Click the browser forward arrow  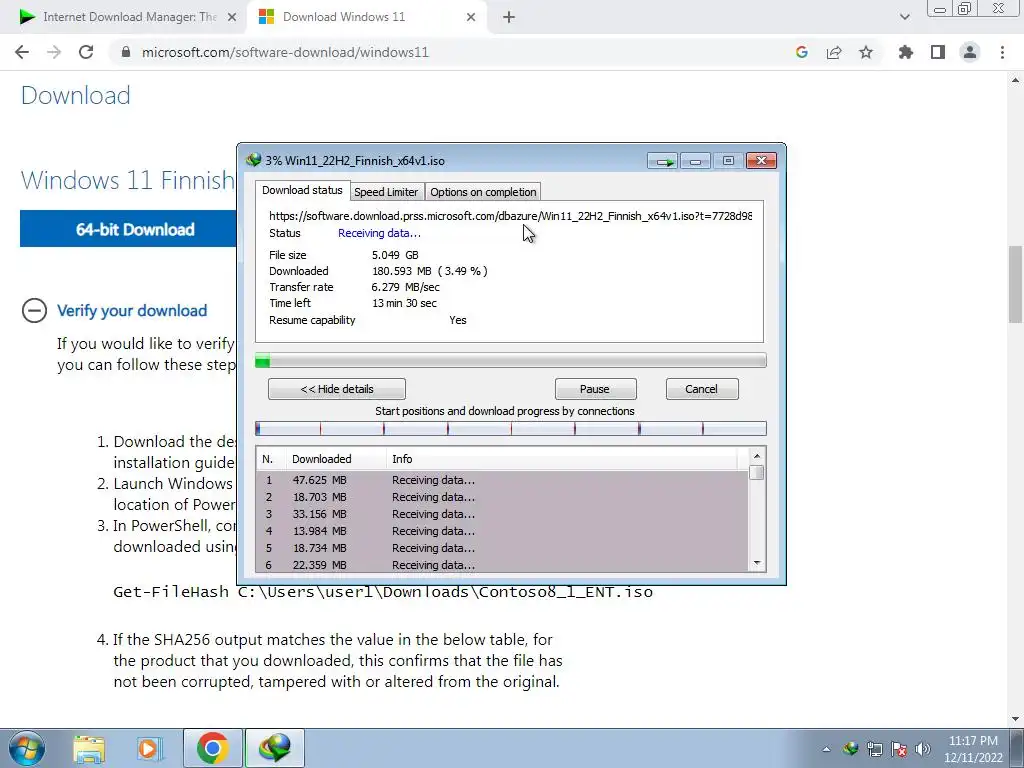(54, 52)
